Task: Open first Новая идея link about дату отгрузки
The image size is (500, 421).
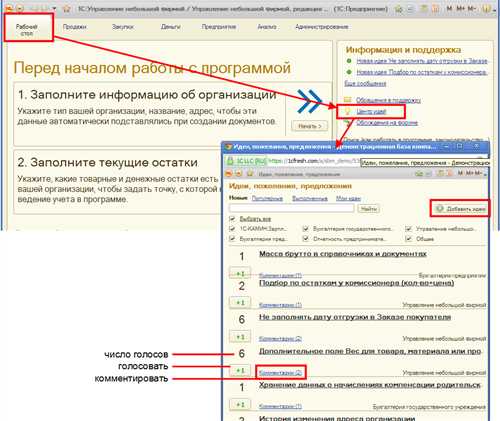Action: (422, 61)
